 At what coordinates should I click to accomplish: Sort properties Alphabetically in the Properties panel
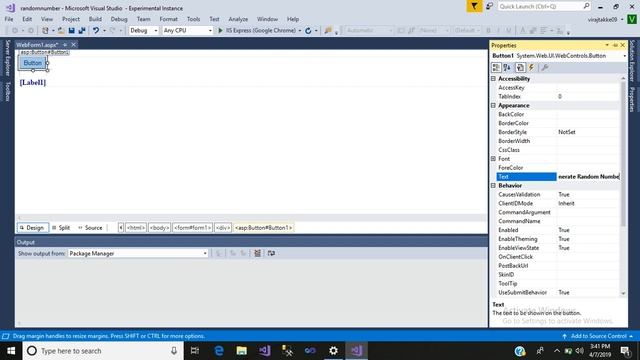tap(507, 67)
